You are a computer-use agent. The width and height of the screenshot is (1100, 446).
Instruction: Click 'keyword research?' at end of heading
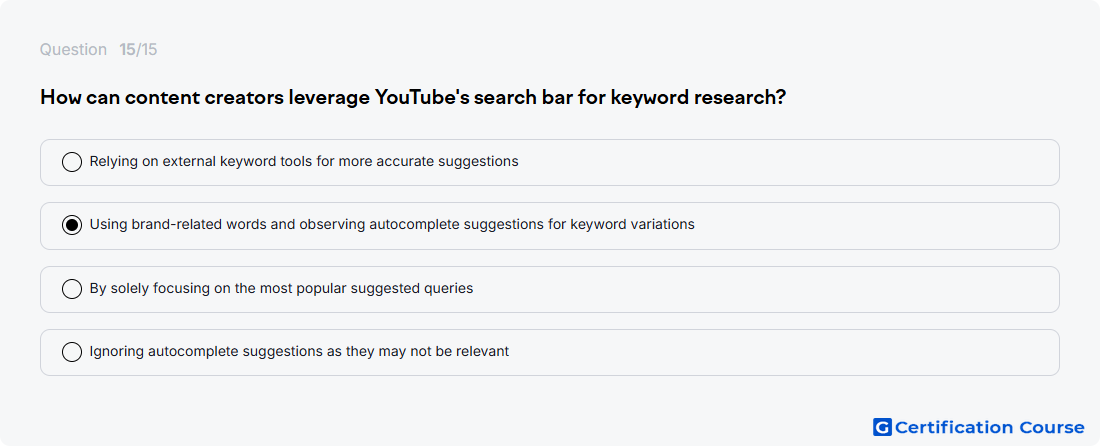coord(698,97)
